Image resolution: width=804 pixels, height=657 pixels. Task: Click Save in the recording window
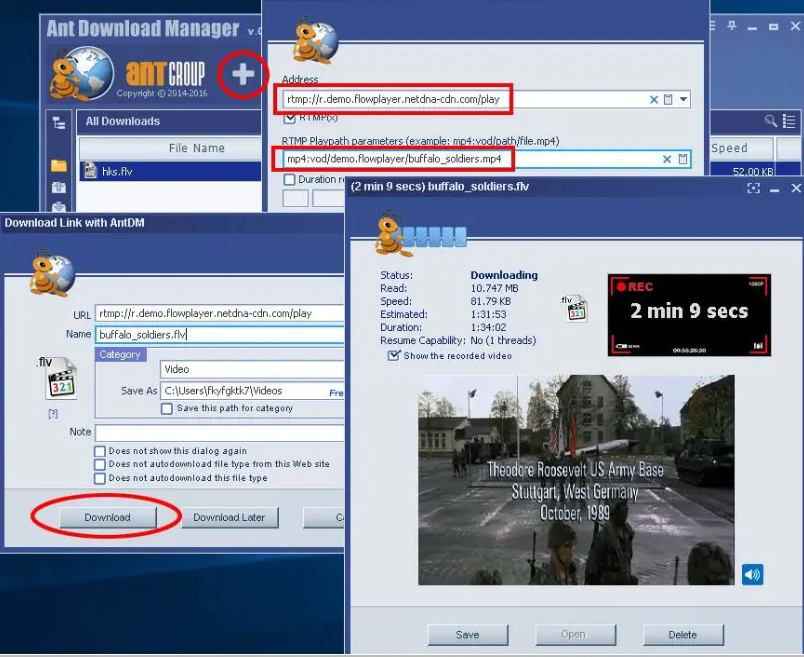(468, 635)
